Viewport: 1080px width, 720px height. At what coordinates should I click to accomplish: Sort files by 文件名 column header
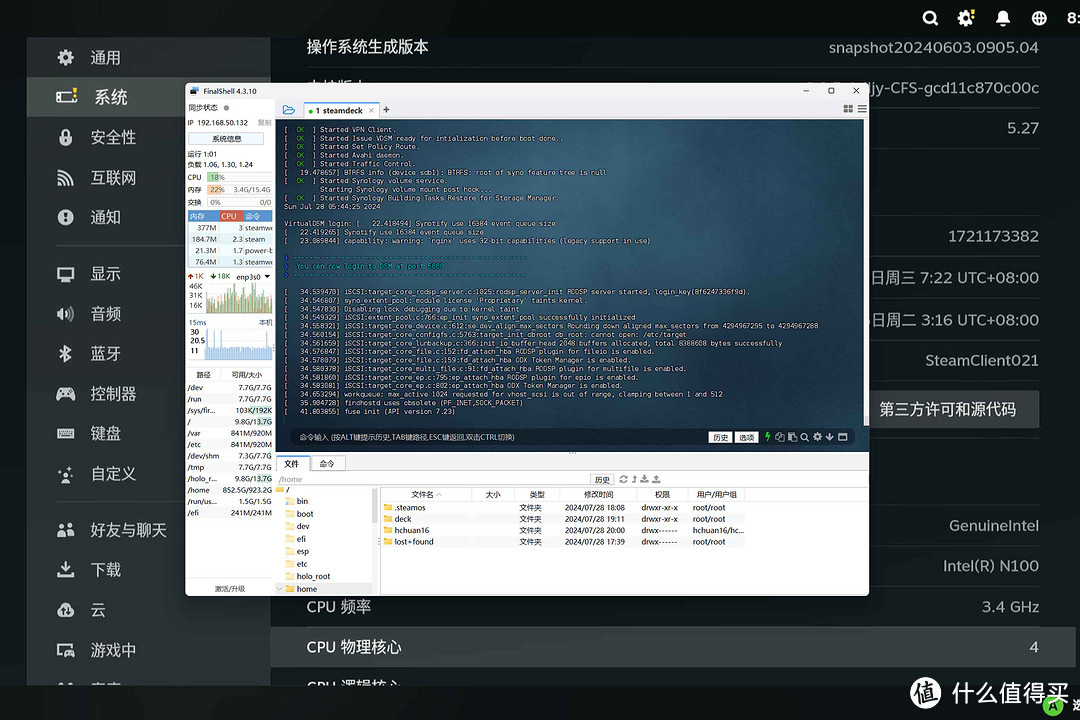[x=422, y=494]
